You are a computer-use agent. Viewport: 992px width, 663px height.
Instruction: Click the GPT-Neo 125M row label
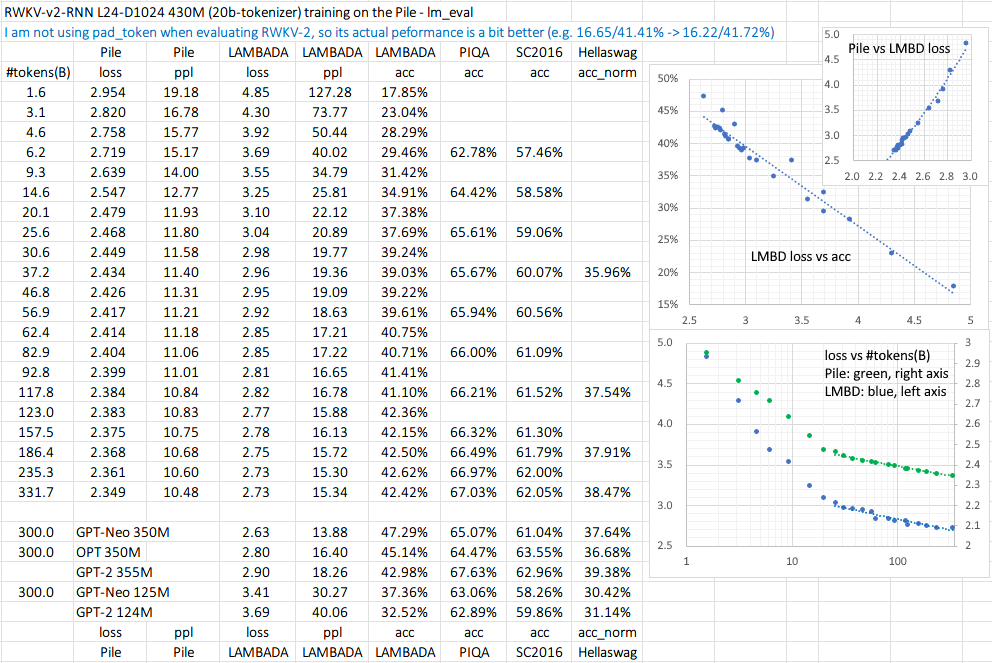coord(122,592)
